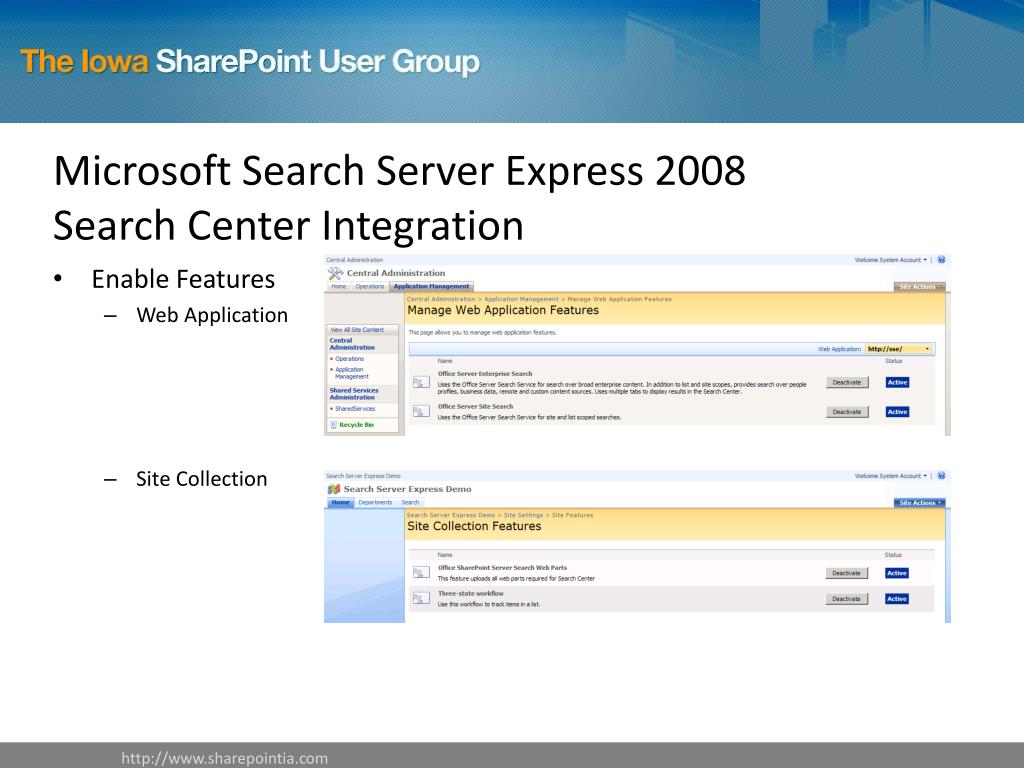Deactivate Office SharePoint Server Search Web Parts
This screenshot has width=1024, height=768.
846,573
